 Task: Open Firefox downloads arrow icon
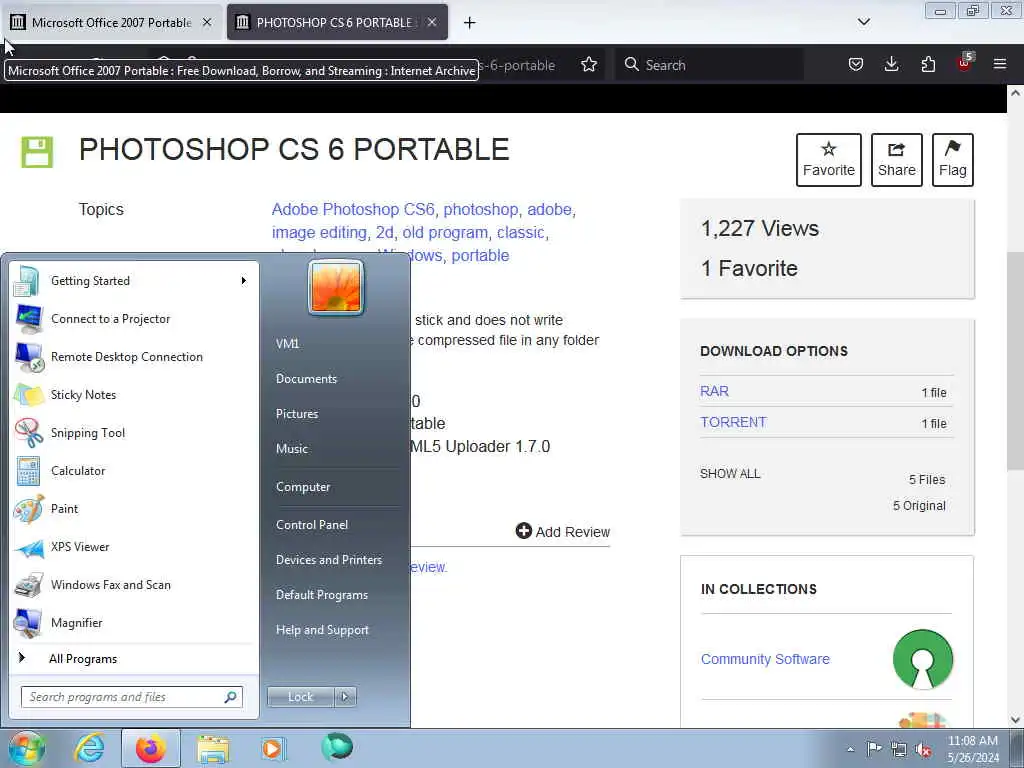pos(891,65)
